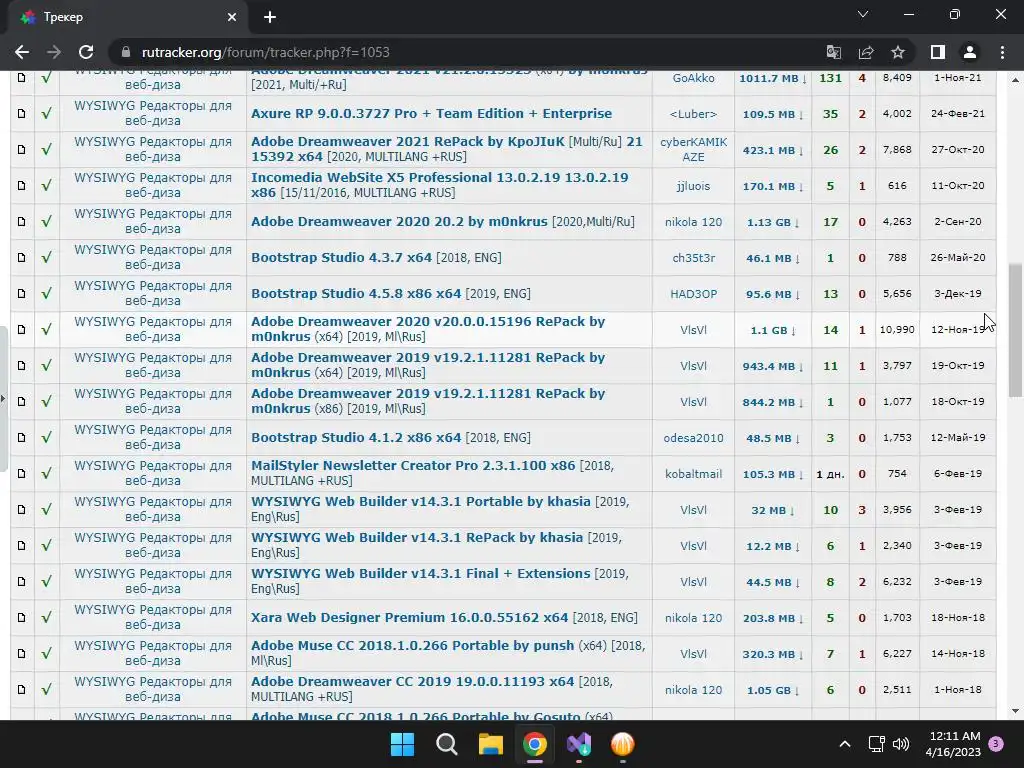Screen dimensions: 1024x768
Task: Download the 943.4 MB Dreamweaver torrent
Action: tap(773, 366)
